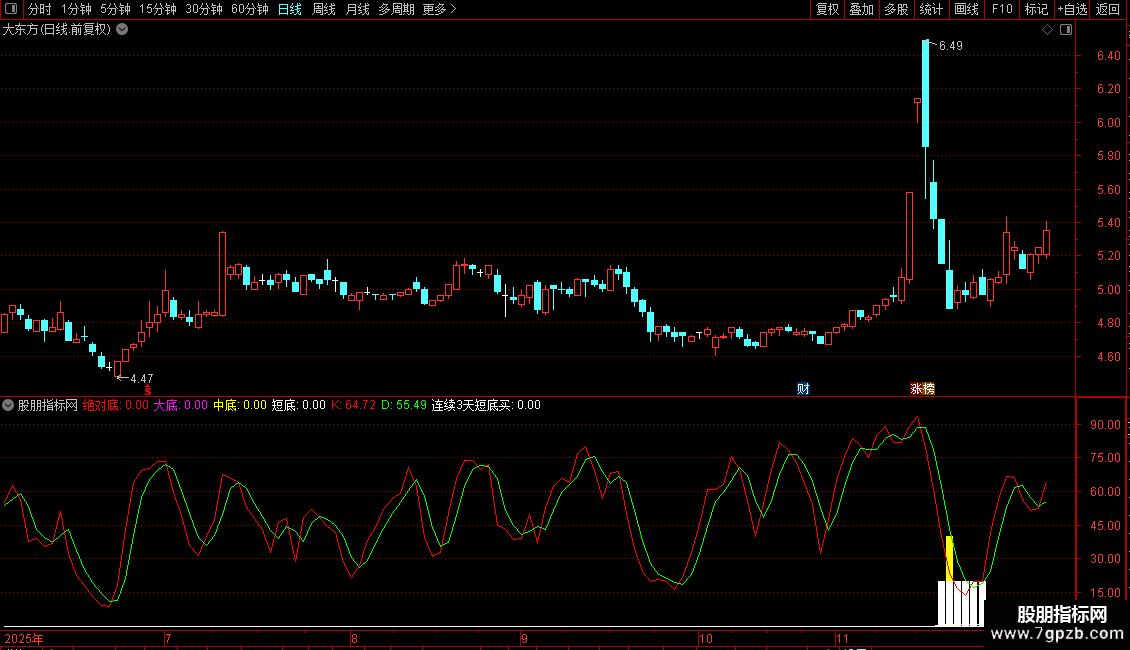Click the 6.40 price axis label
This screenshot has height=650, width=1130.
point(1108,55)
